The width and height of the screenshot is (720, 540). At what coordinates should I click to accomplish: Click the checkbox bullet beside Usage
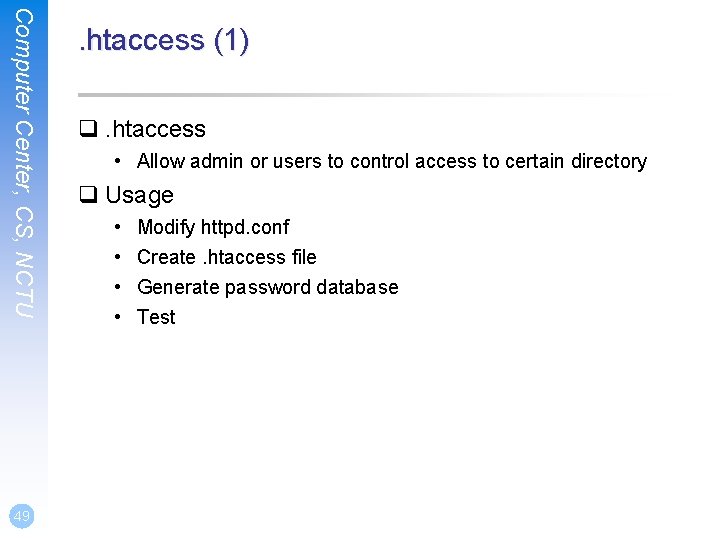pyautogui.click(x=88, y=194)
